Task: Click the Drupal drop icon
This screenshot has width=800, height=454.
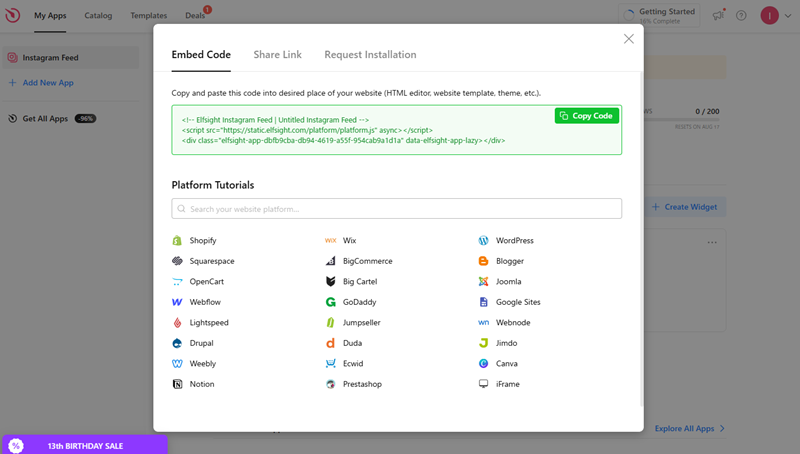Action: coord(177,343)
